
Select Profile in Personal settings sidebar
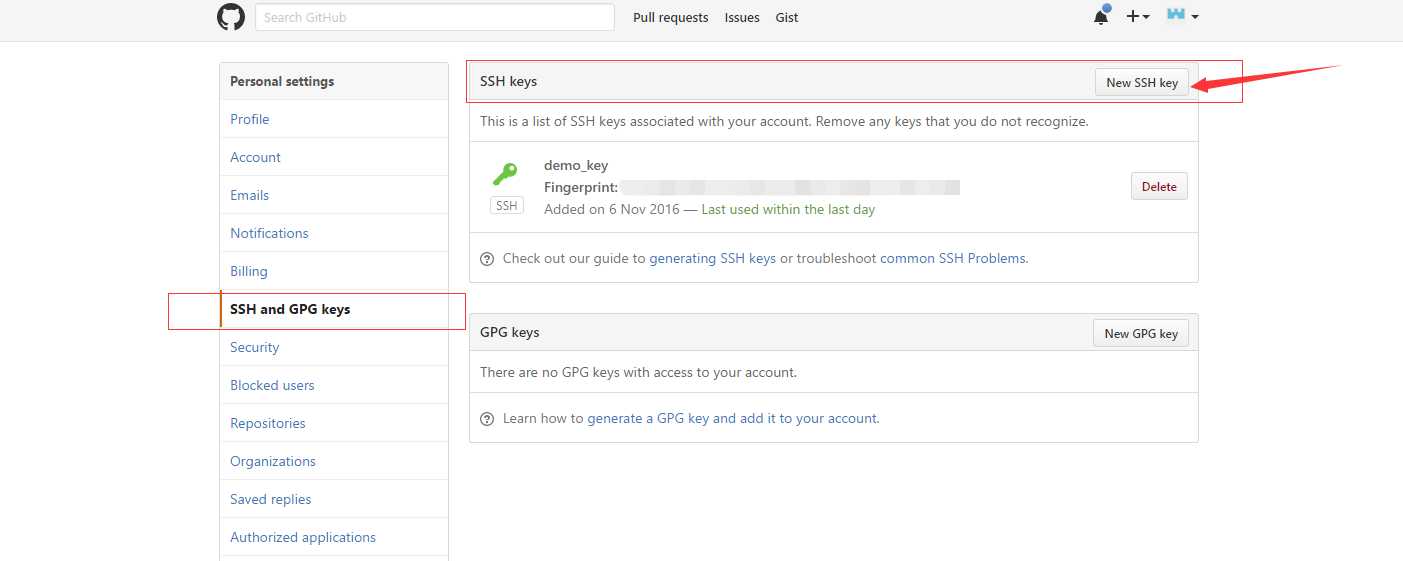pos(250,119)
